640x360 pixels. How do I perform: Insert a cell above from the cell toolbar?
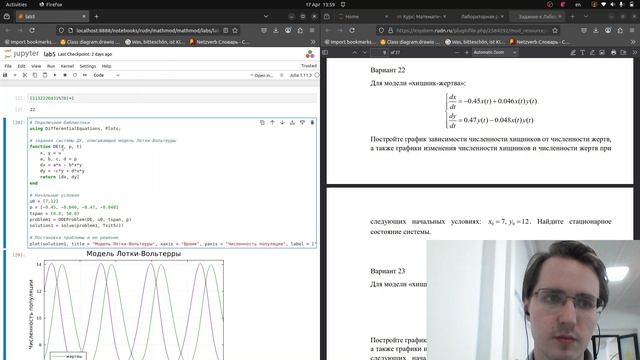point(292,122)
